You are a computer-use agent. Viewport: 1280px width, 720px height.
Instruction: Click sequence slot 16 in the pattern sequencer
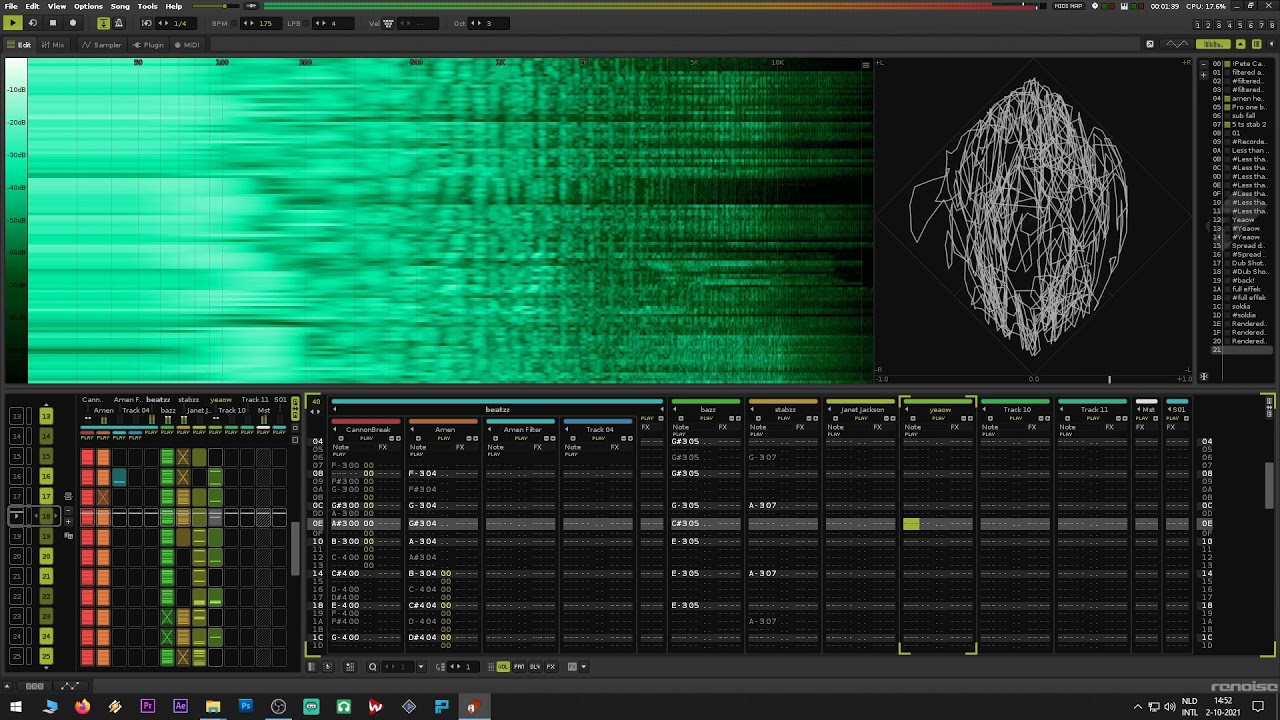pos(46,476)
